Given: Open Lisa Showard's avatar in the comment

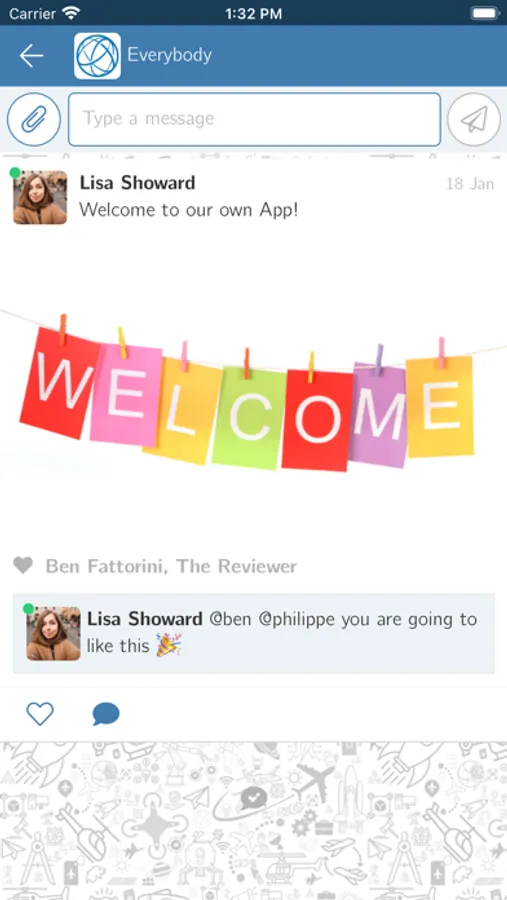Looking at the screenshot, I should pos(53,633).
